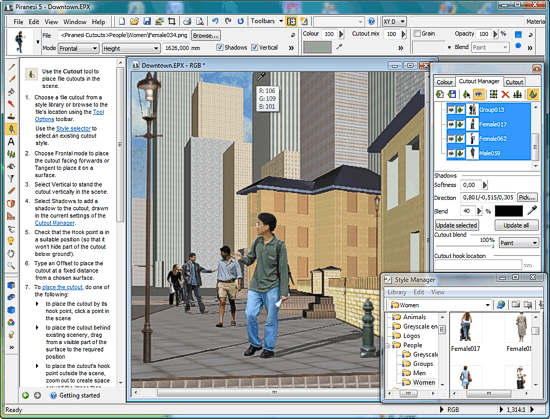Select the Cutout tool in left toolbar

point(11,129)
